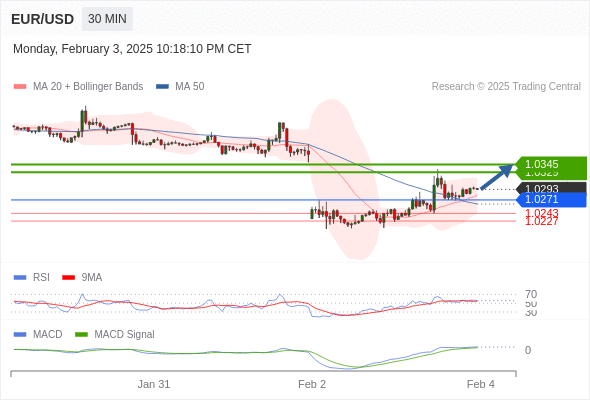This screenshot has height=400, width=590.
Task: Click the RSI legend label
Action: tap(41, 278)
